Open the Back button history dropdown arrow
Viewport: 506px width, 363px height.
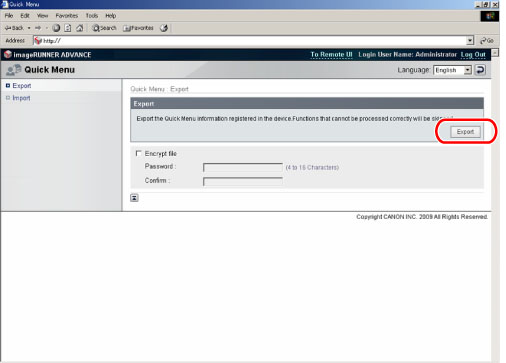pyautogui.click(x=29, y=28)
